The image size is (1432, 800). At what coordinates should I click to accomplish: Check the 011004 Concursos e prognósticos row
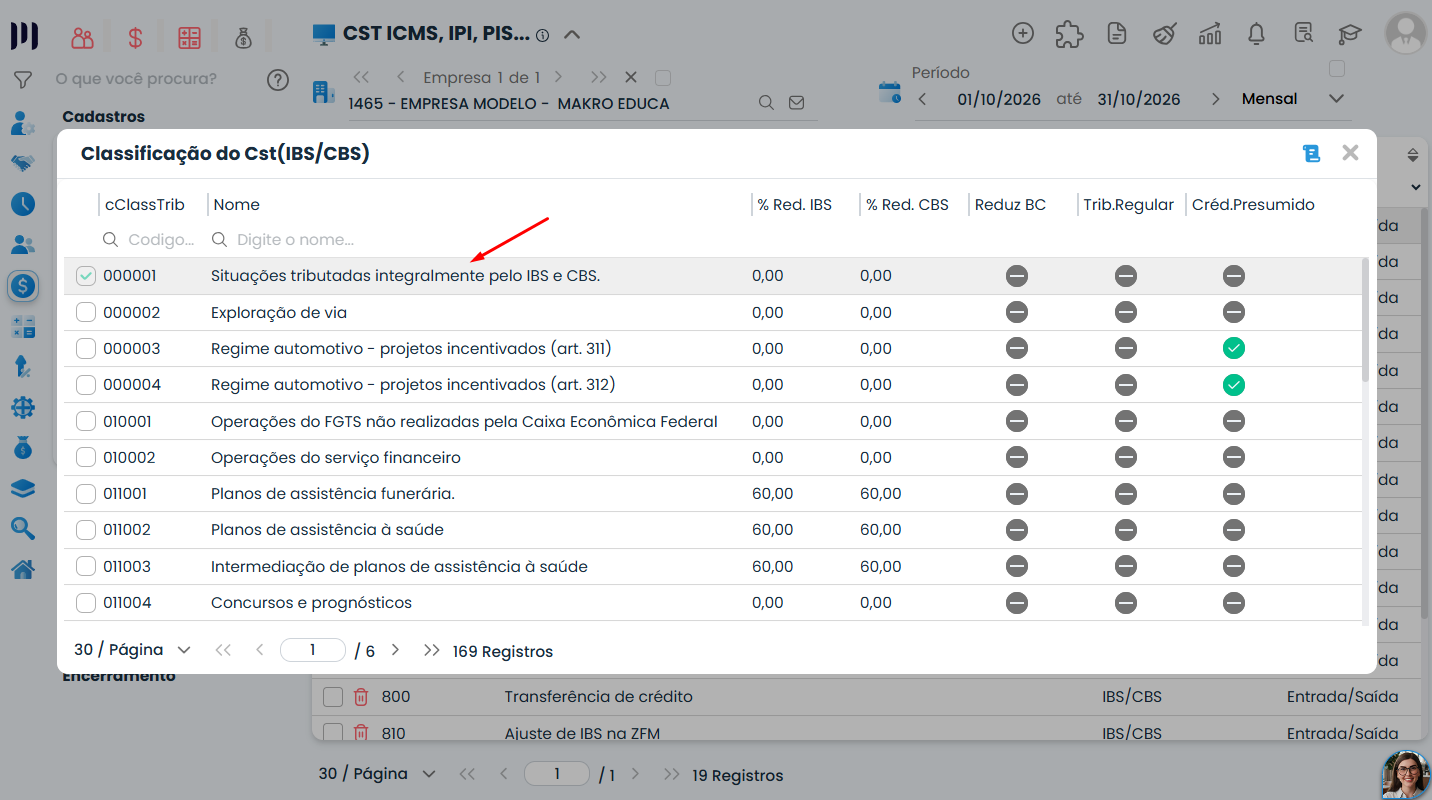point(86,603)
